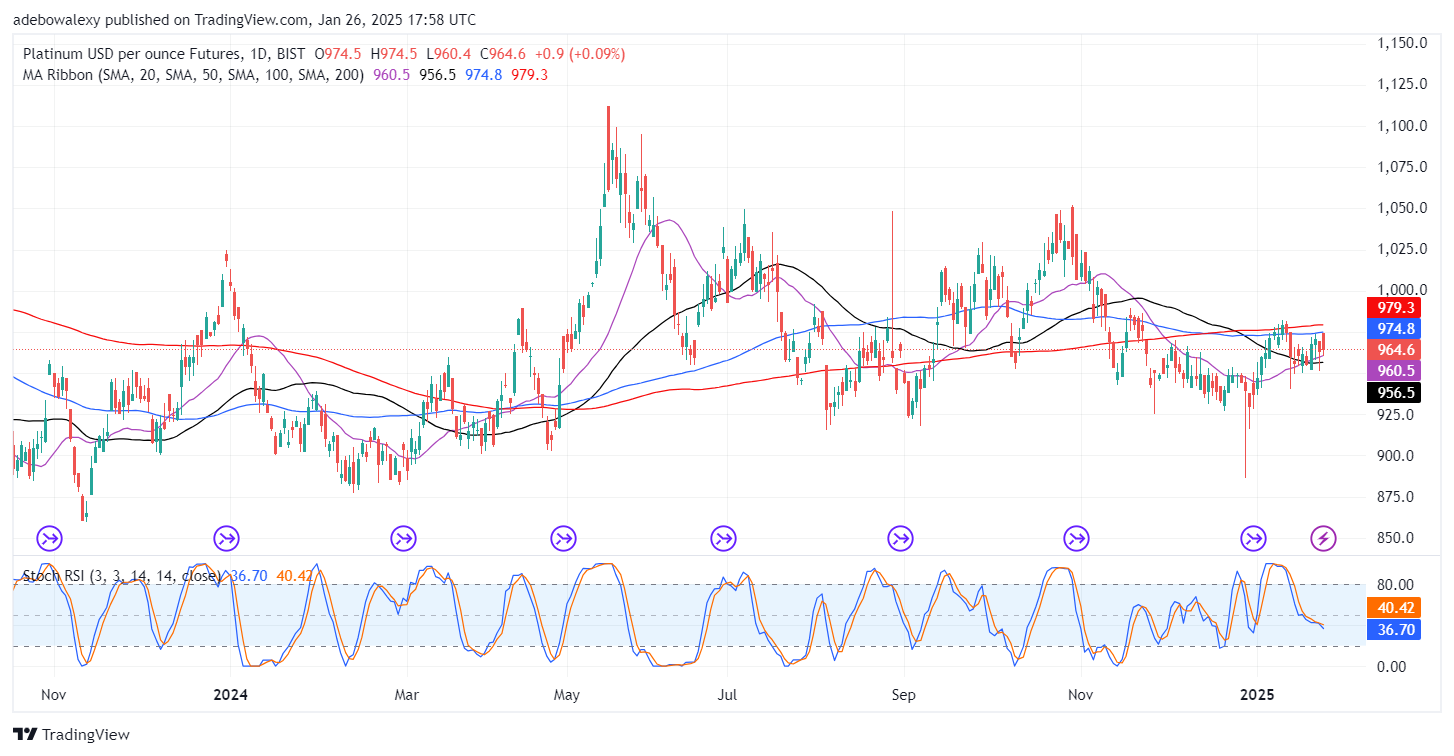Click the SMA 50 value 956.5 in legend
Image resolution: width=1454 pixels, height=756 pixels.
[435, 75]
